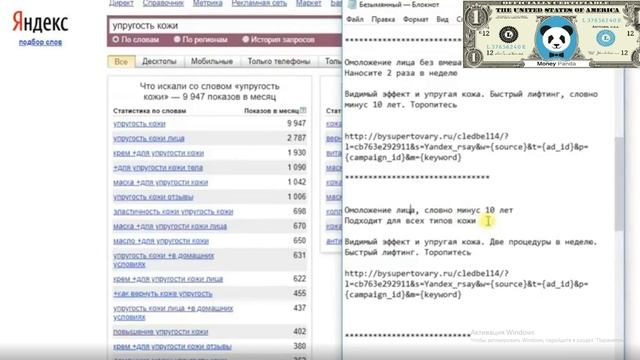
Task: Click the keyword 'повышение упругости кожи'
Action: tap(160, 332)
